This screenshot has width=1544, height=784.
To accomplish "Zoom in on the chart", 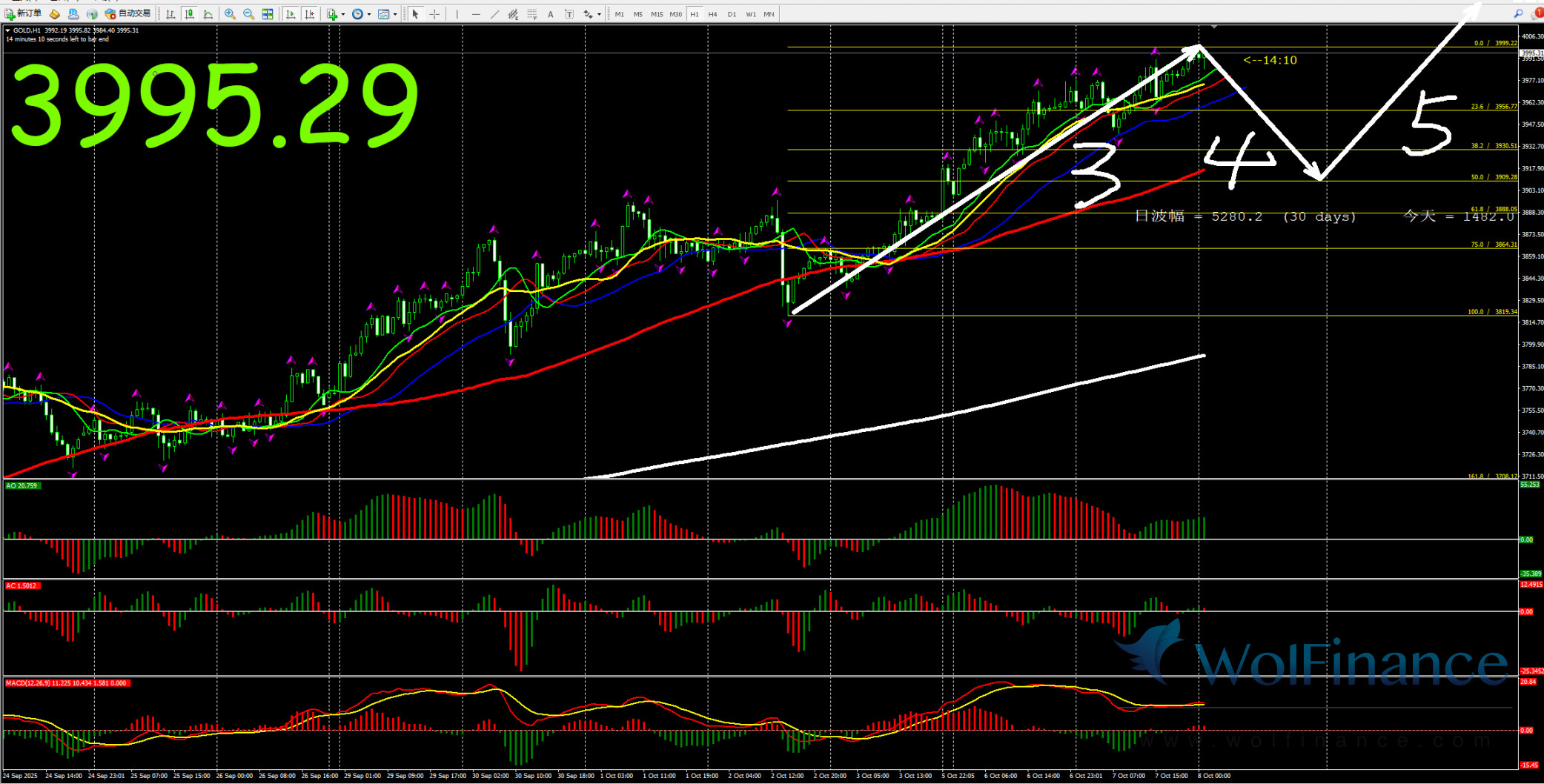I will tap(230, 14).
